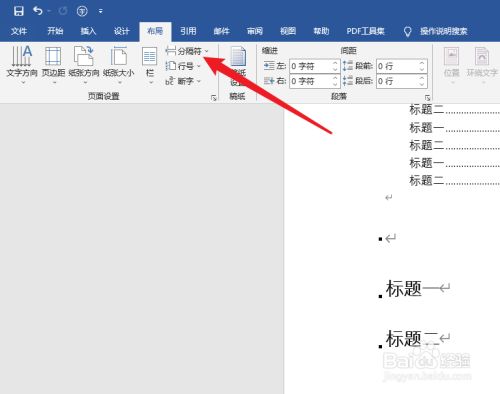Click first 标题一 entry in table of contents

[x=454, y=127]
